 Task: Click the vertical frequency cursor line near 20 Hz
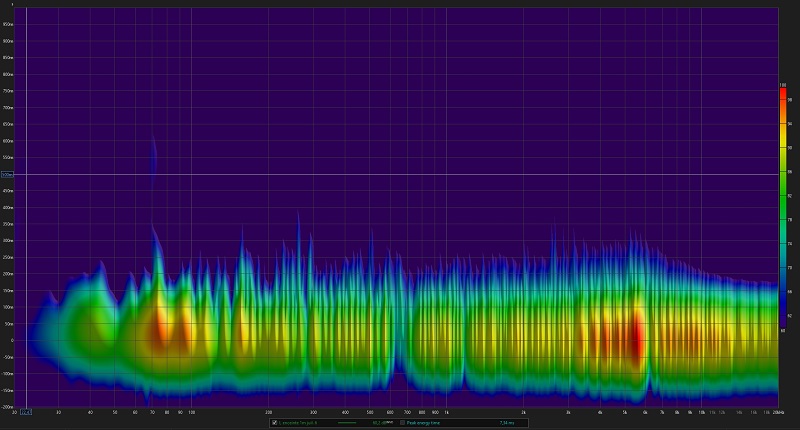(x=26, y=300)
